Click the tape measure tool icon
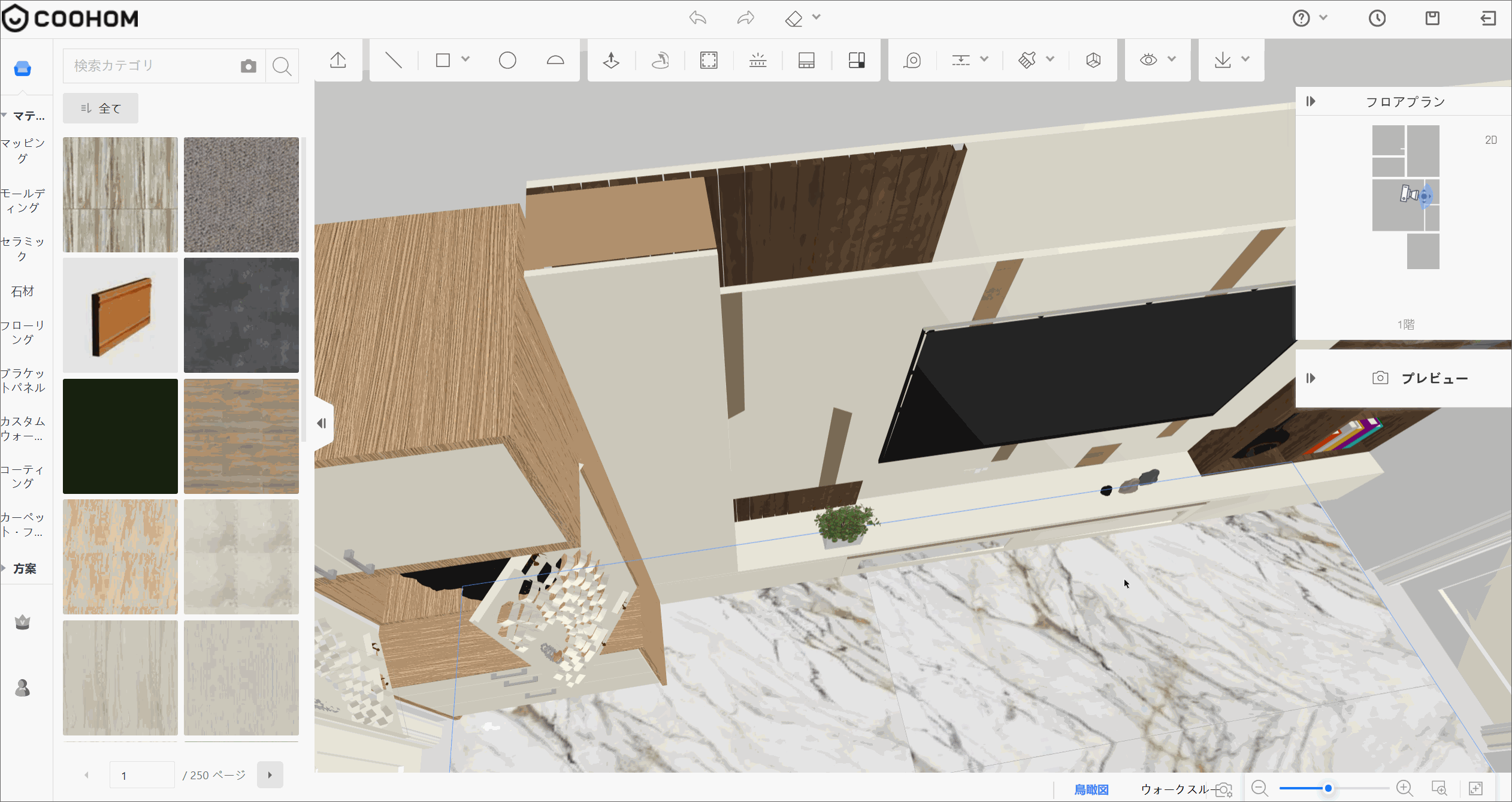Image resolution: width=1512 pixels, height=802 pixels. [912, 60]
